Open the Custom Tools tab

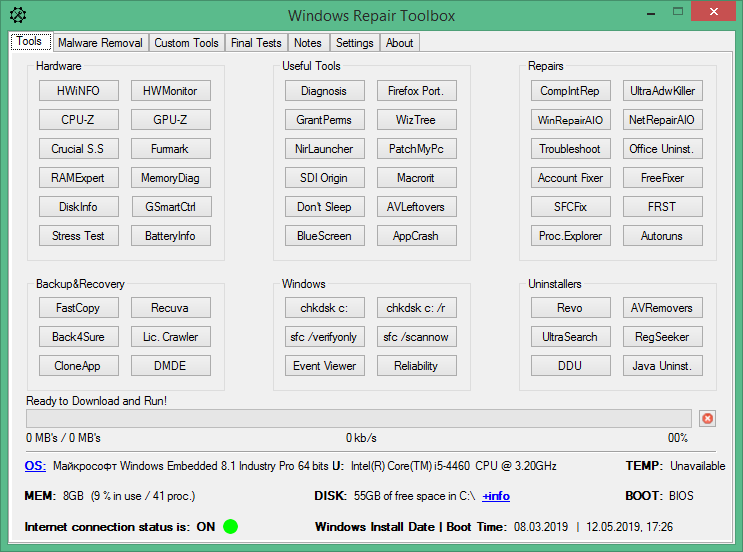click(186, 43)
